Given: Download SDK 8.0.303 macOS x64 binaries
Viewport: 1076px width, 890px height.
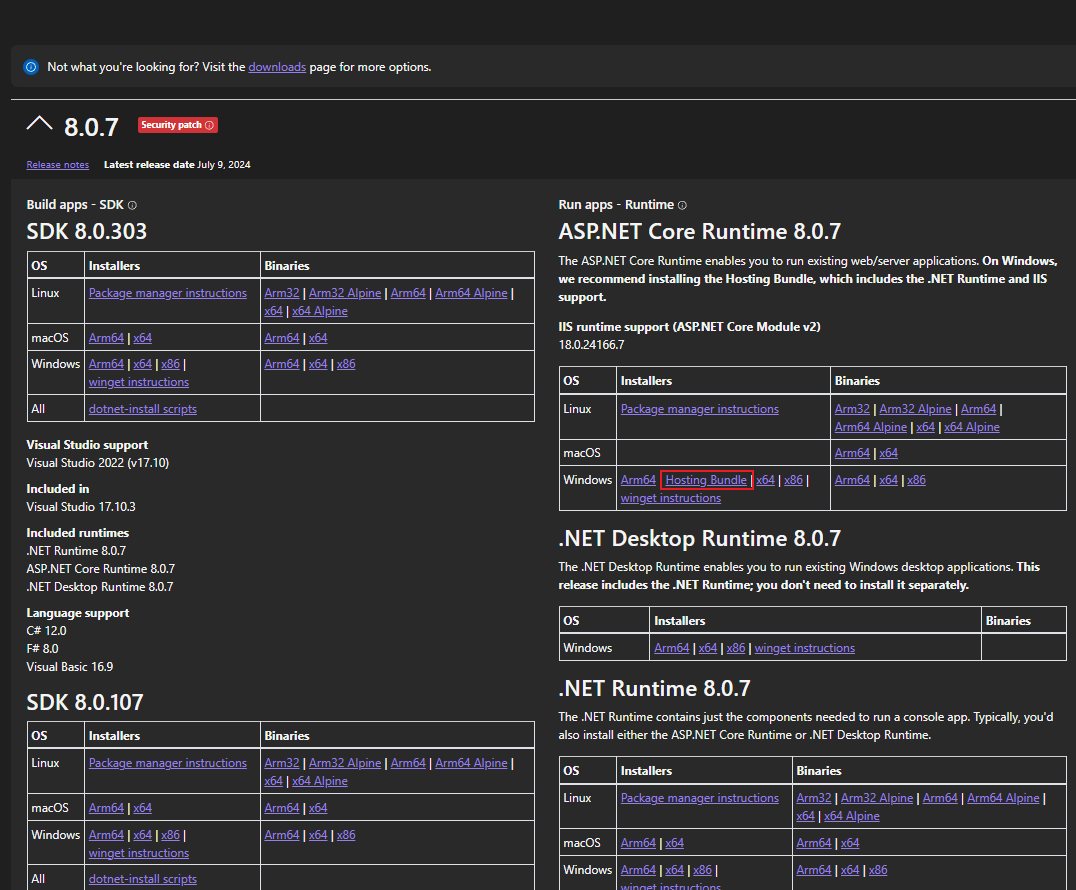Looking at the screenshot, I should pos(318,338).
